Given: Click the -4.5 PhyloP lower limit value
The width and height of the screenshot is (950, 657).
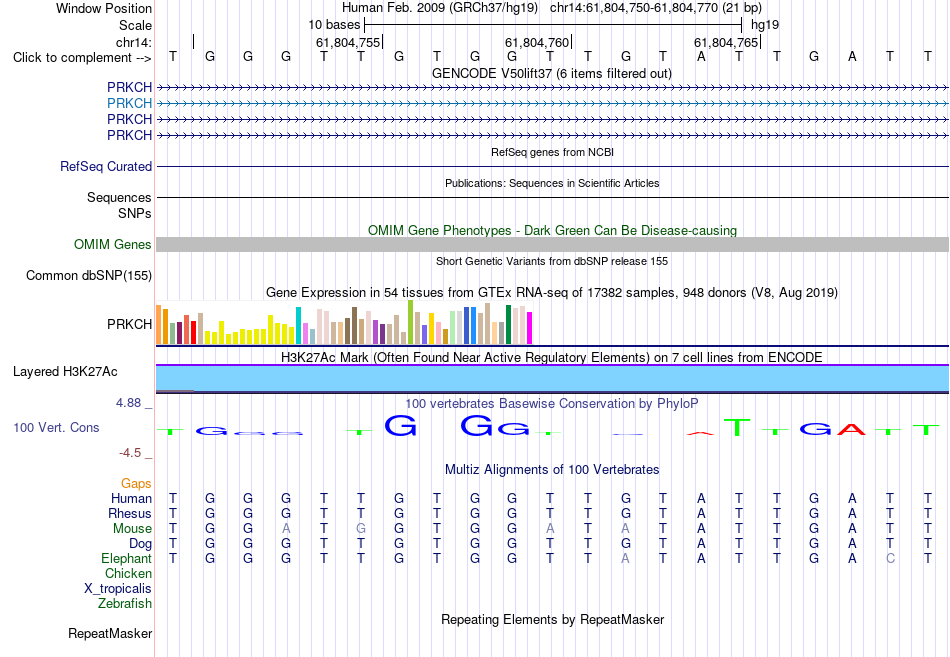Looking at the screenshot, I should tap(130, 453).
